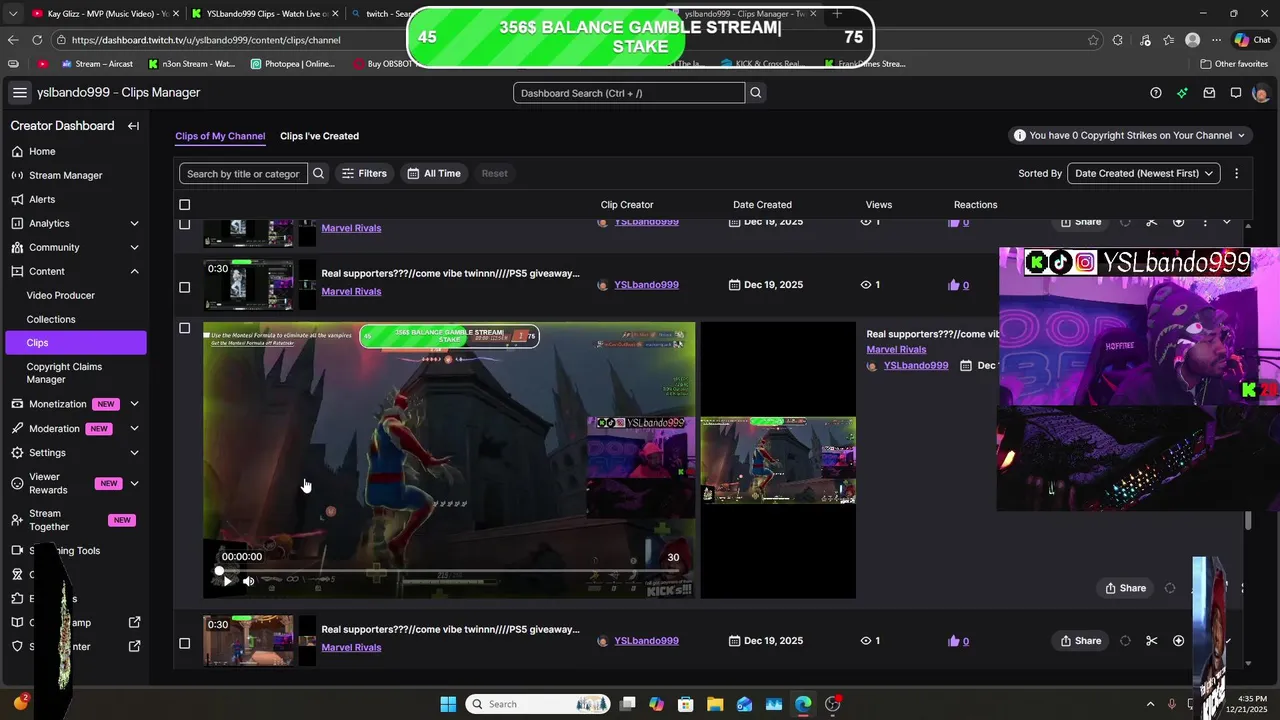
Task: Open the profile avatar menu
Action: pos(1261,93)
